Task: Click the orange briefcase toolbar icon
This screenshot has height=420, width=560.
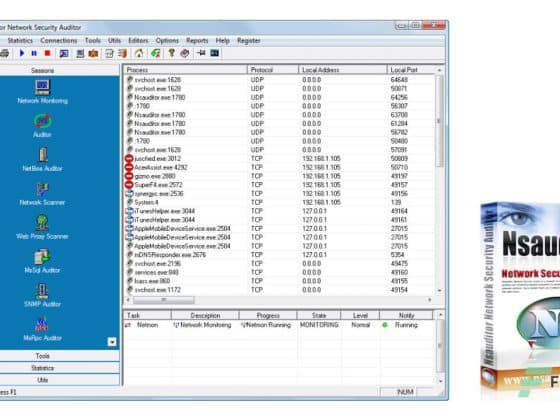Action: click(x=94, y=53)
